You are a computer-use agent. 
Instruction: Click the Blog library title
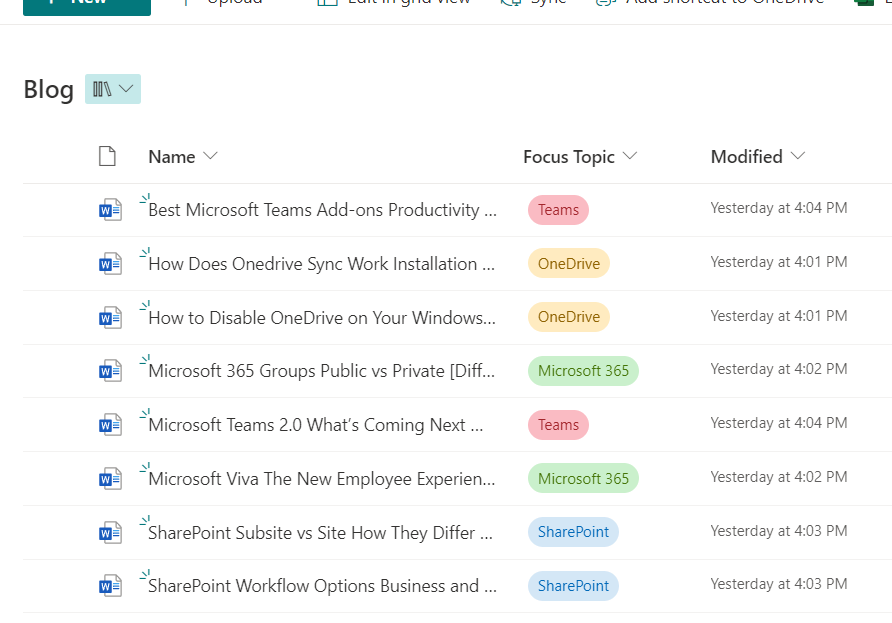coord(49,90)
